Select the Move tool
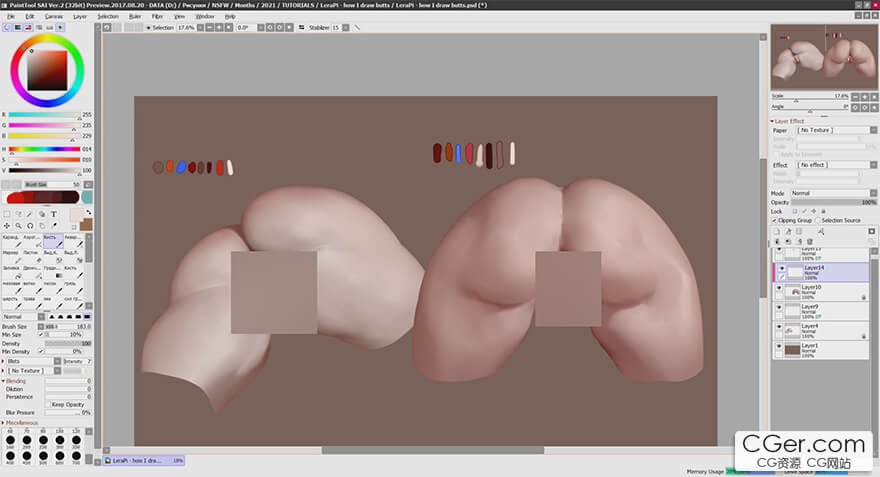 [x=7, y=226]
